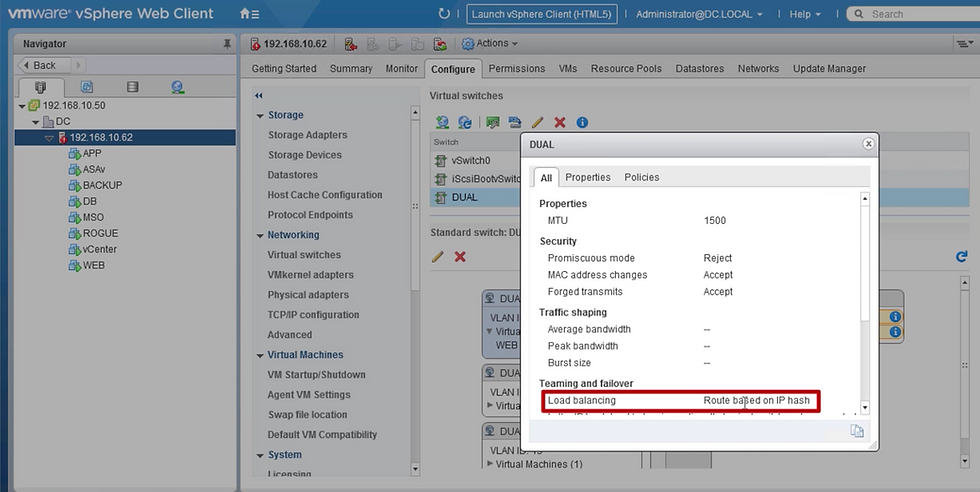980x492 pixels.
Task: Click the first host toolbar icon with red arrow
Action: 351,44
